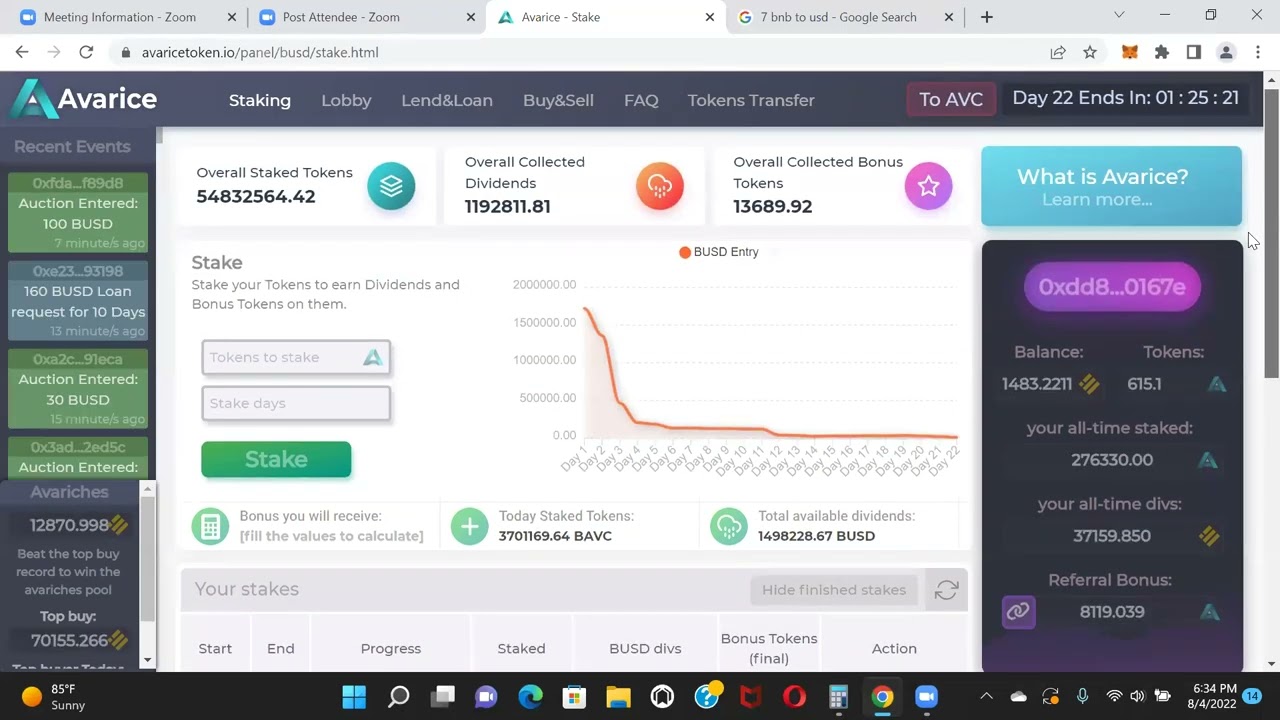Open Windows Start menu
This screenshot has width=1280, height=720.
pos(354,696)
